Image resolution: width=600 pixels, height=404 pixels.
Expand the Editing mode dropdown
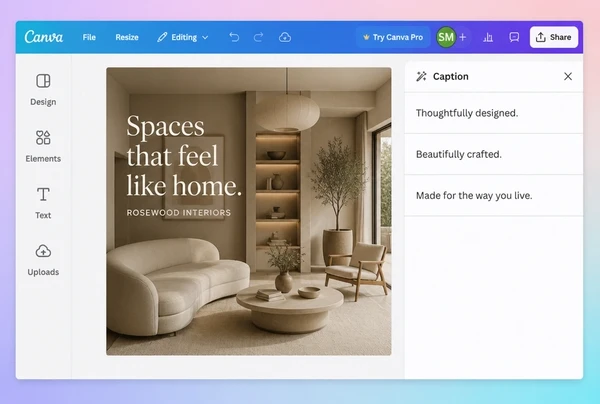[x=183, y=37]
